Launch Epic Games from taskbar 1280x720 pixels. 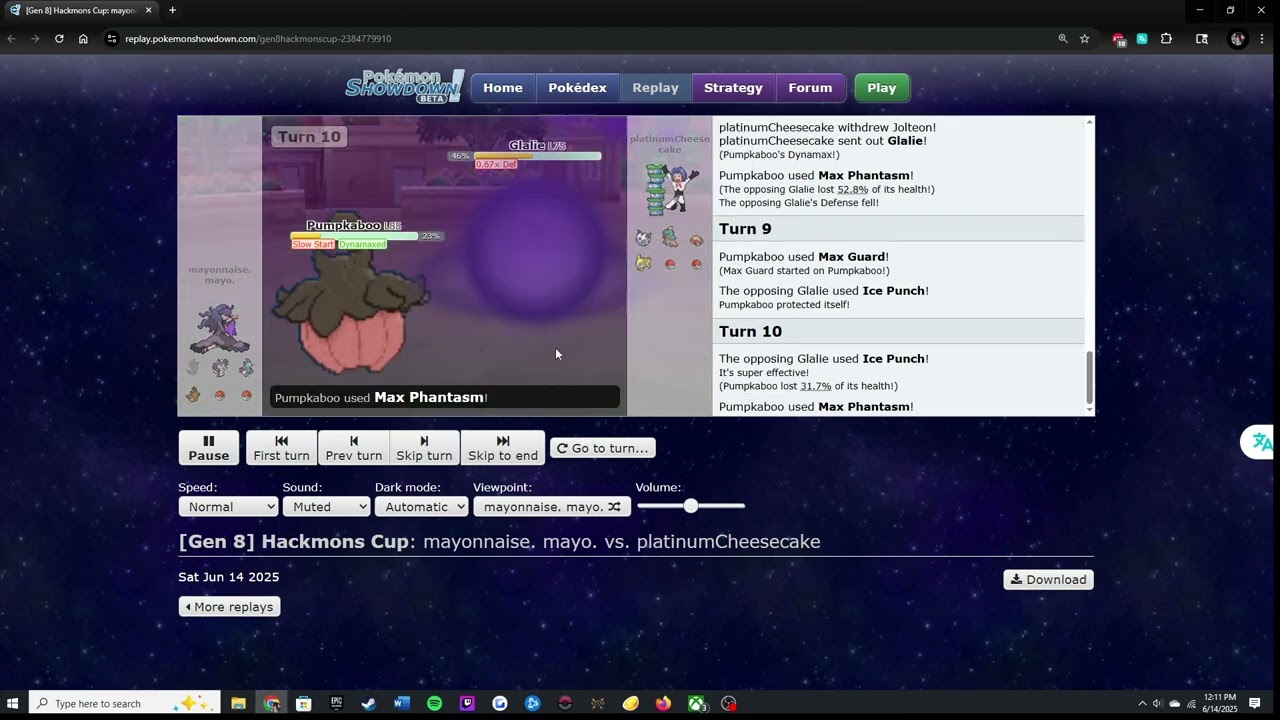pos(337,704)
